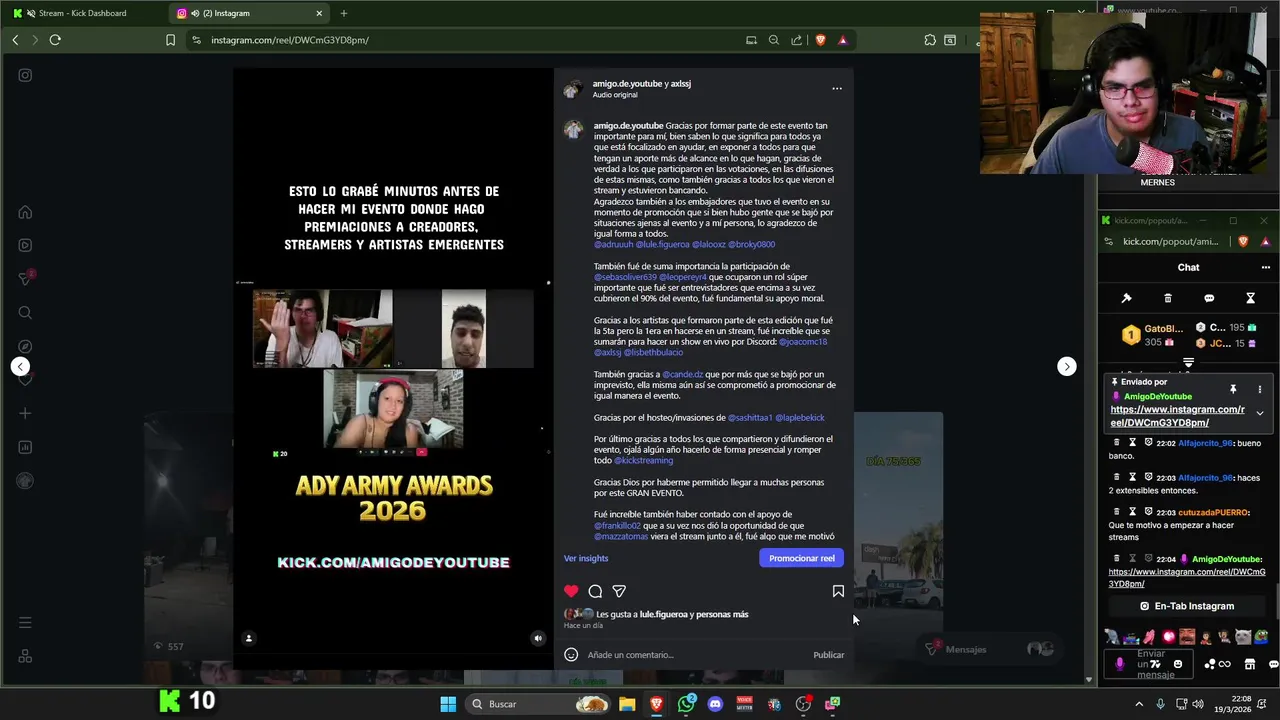
Task: Open Instagram home icon in the sidebar
Action: click(x=25, y=212)
